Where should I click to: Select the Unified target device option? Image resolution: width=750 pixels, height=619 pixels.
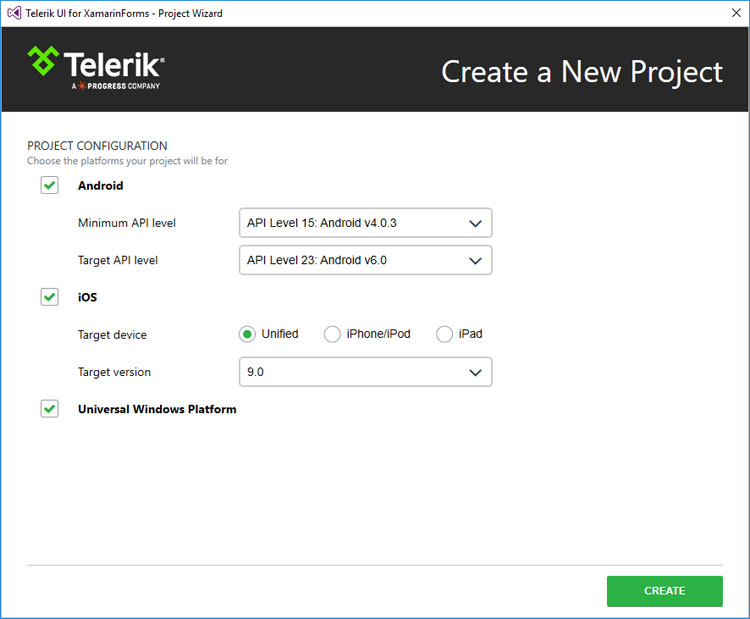coord(247,334)
